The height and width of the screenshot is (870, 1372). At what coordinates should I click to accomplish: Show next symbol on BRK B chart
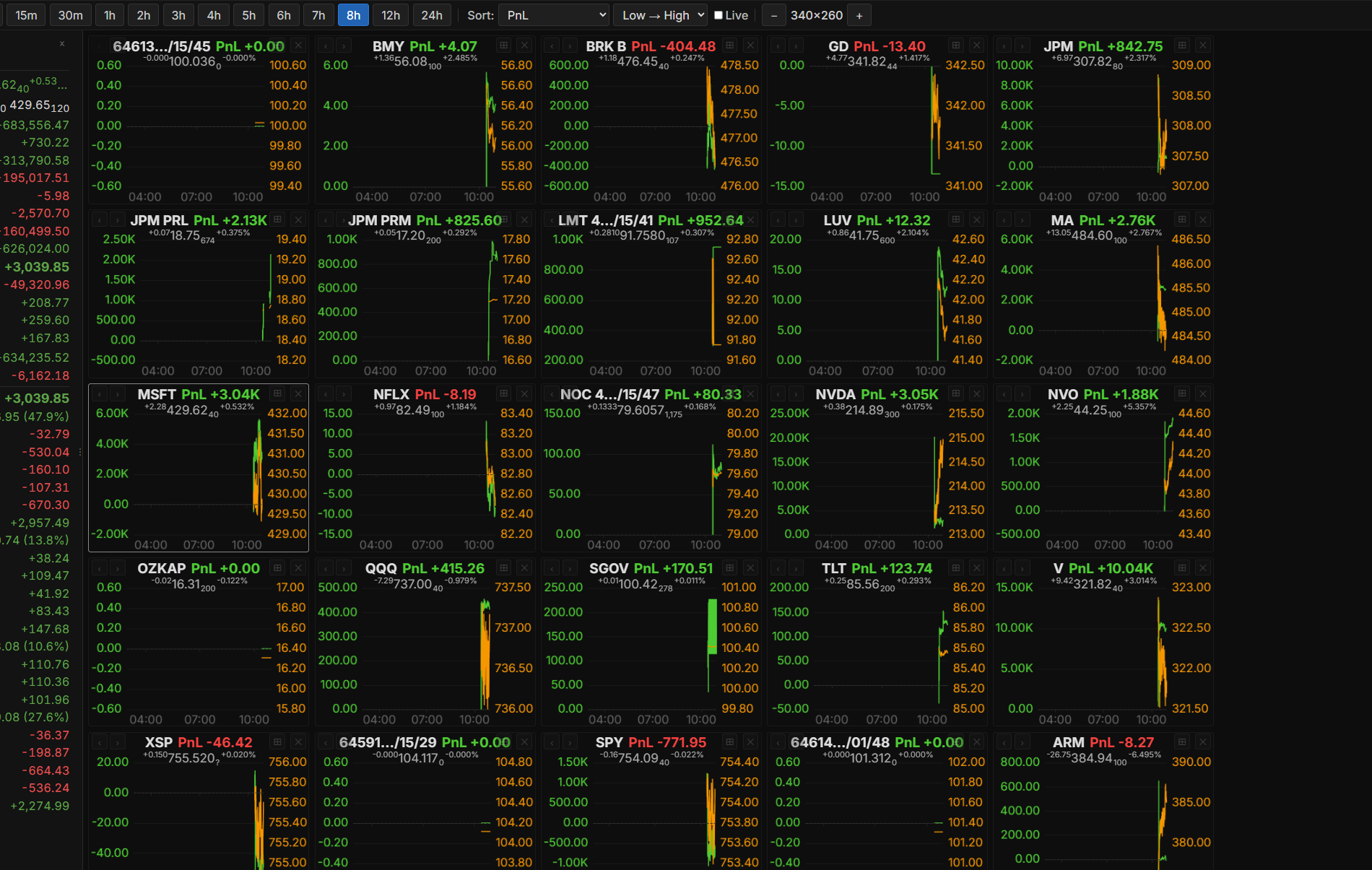570,45
